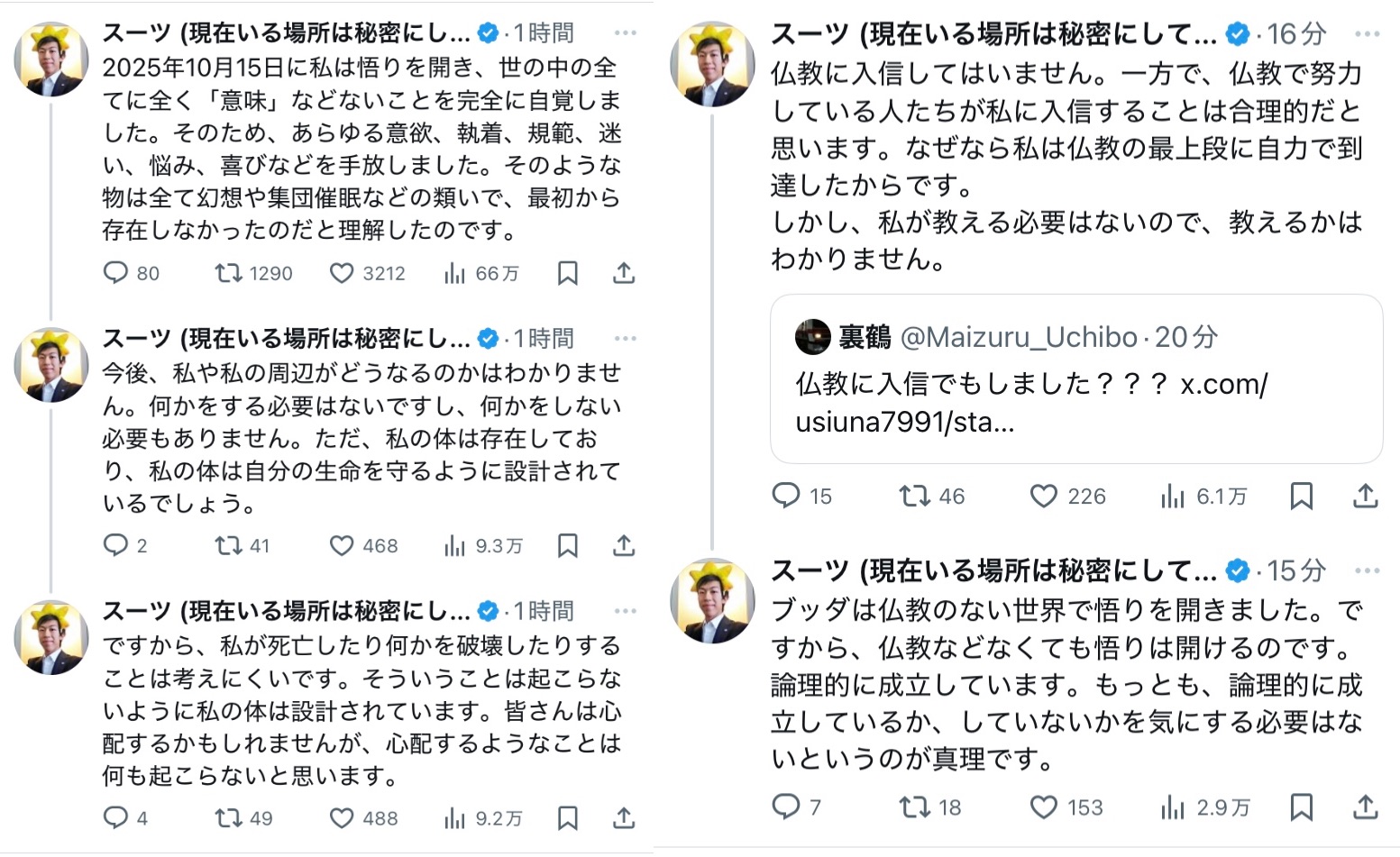Open more menu on first 1時間 tweet

626,33
